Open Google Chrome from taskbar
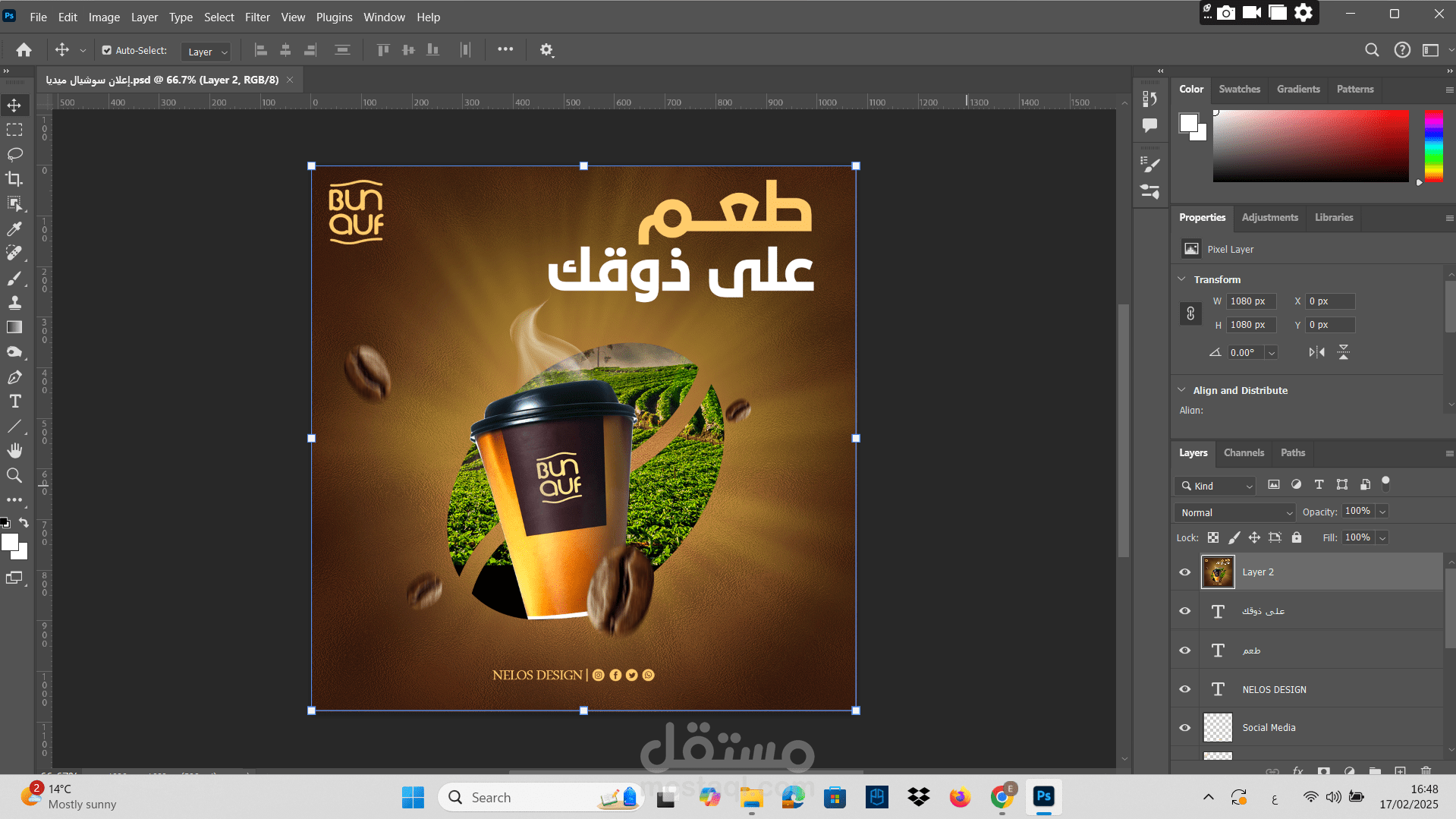This screenshot has height=819, width=1456. (x=1002, y=798)
